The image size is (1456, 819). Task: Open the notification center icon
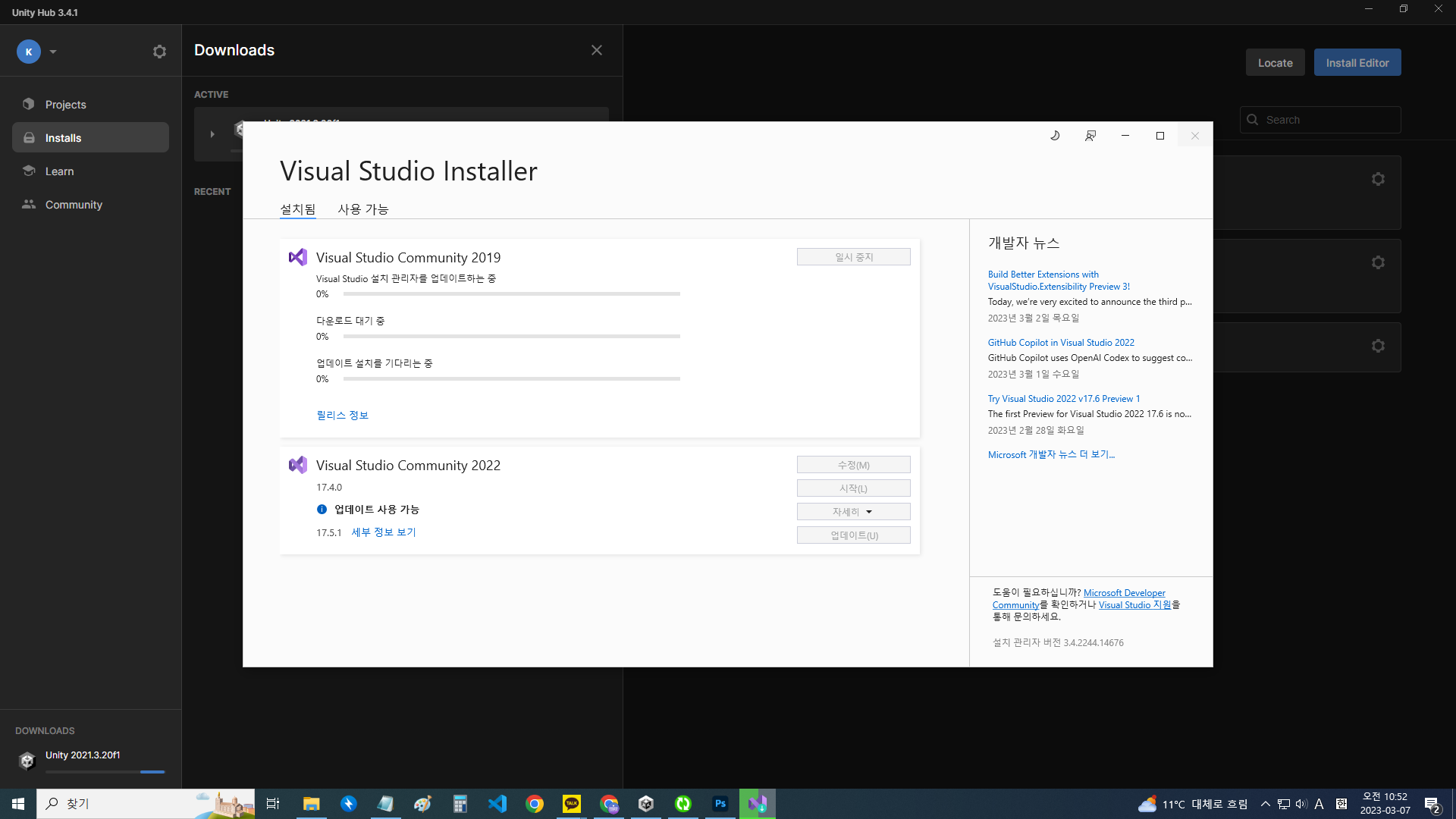[1432, 805]
